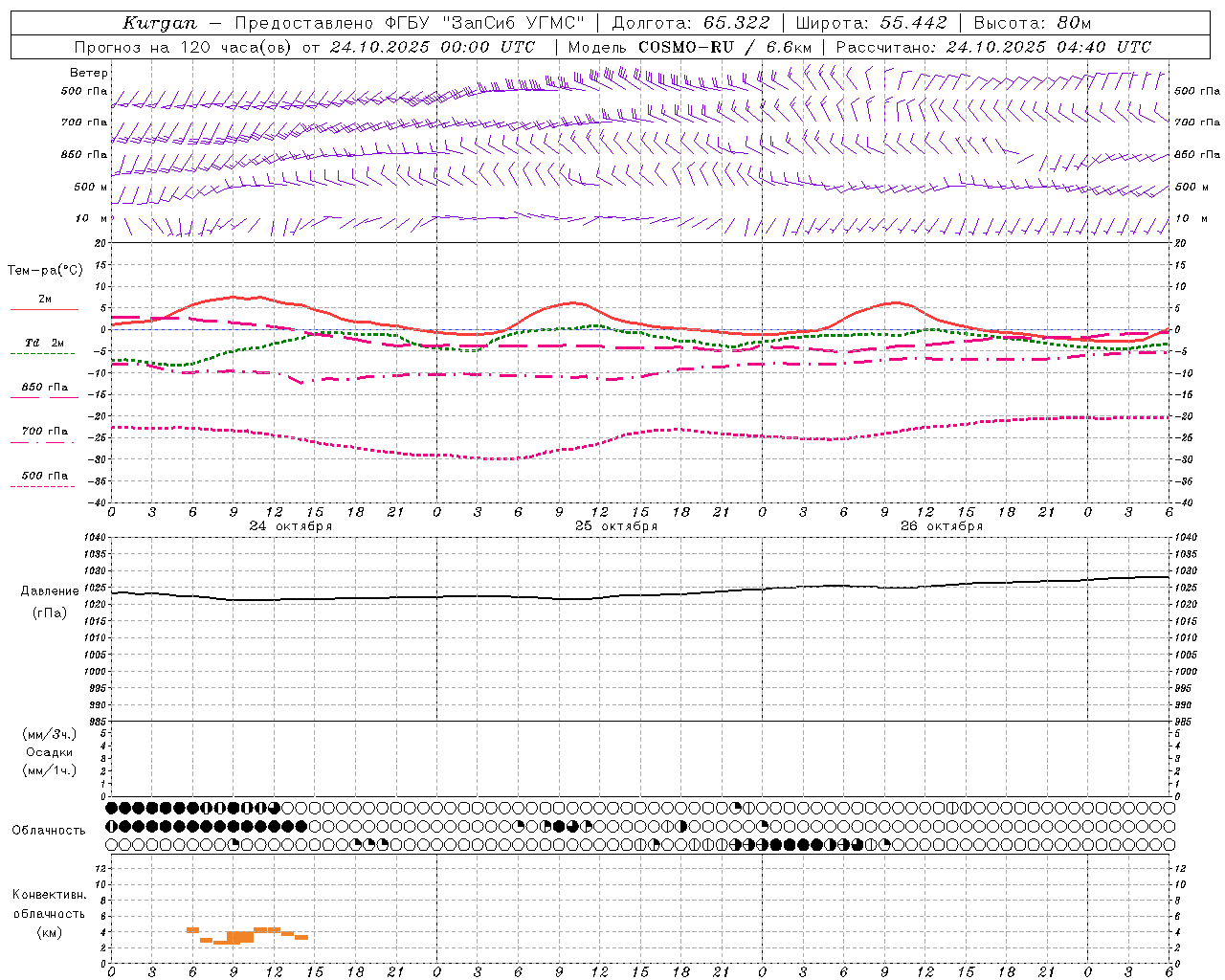Select the text Предоставлено ФГБУ "ЗапСиб УГМС"

410,23
